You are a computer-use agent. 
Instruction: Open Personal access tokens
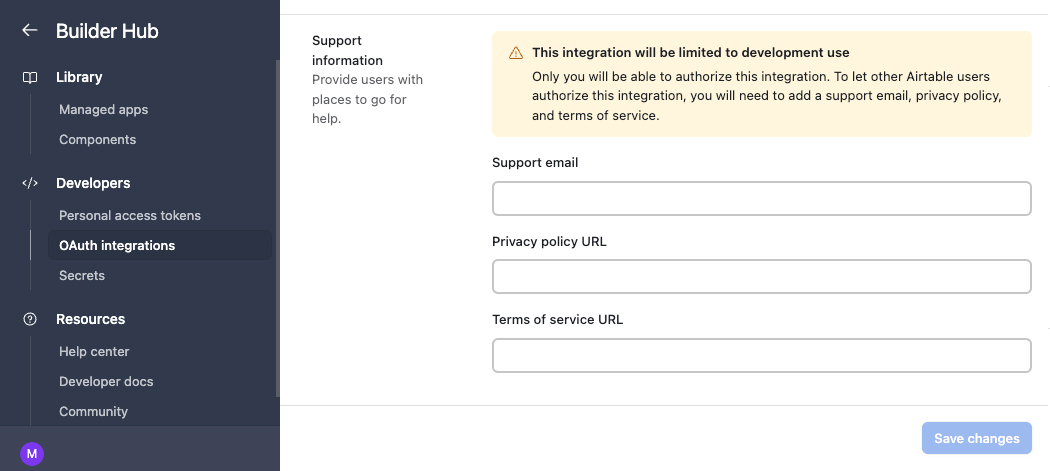[x=130, y=215]
